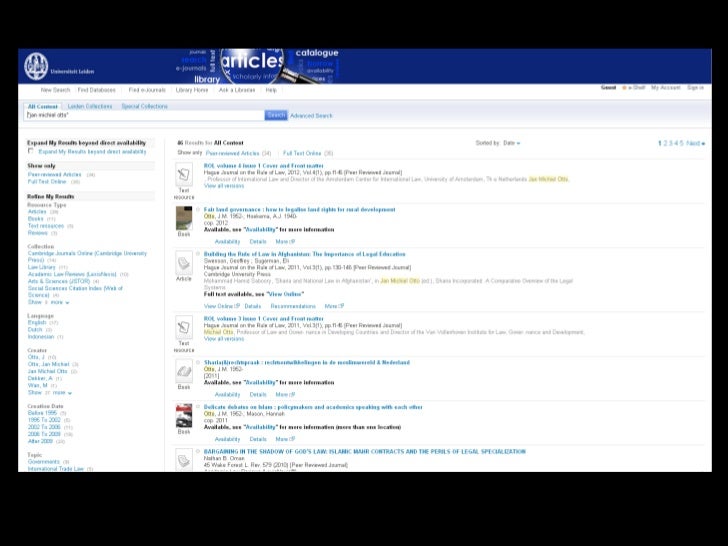This screenshot has width=728, height=546.
Task: Refine by topic Government
Action: 44,462
